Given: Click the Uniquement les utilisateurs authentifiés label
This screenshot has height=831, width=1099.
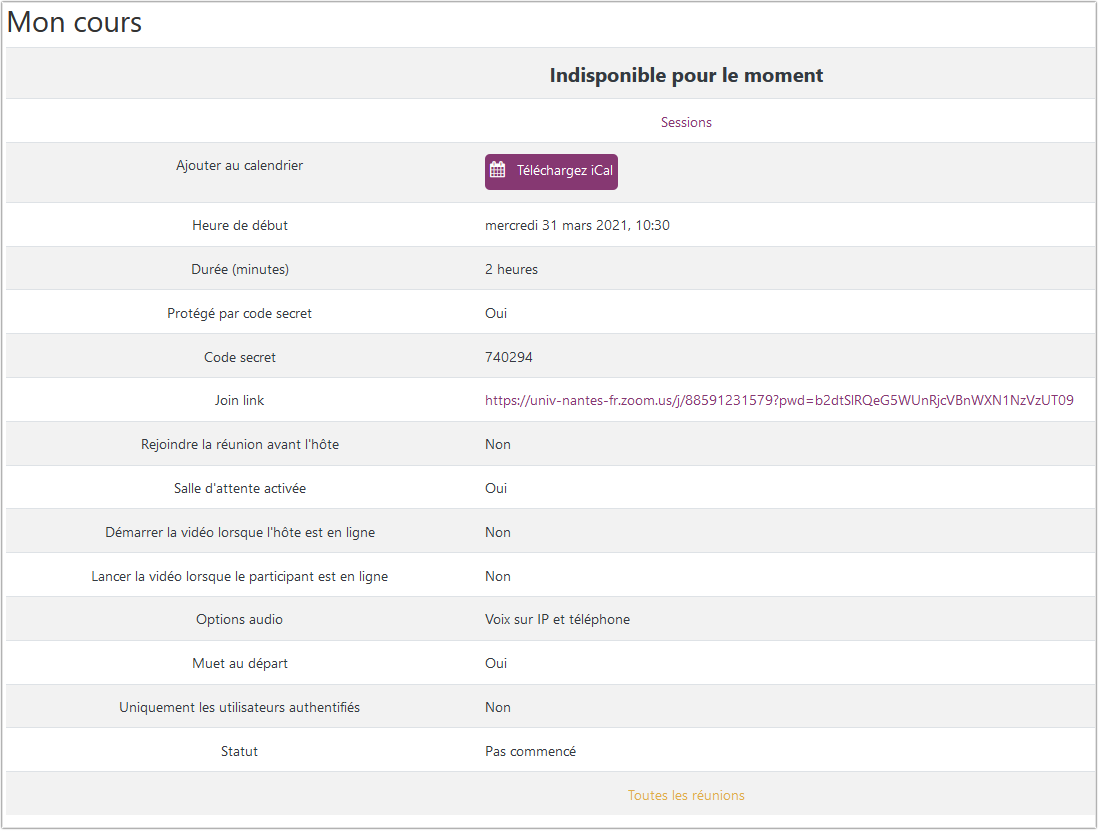Looking at the screenshot, I should 240,707.
